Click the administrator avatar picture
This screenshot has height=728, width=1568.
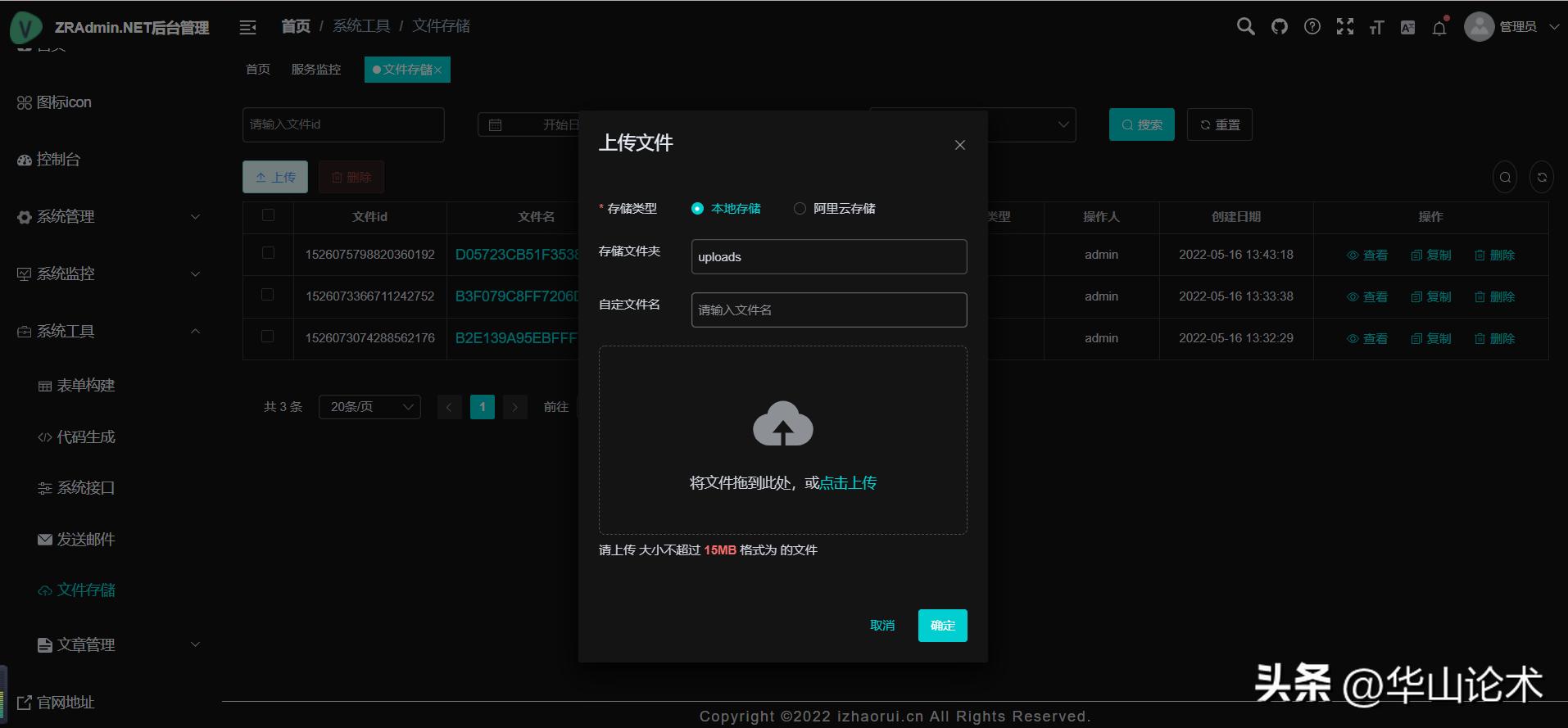1479,26
